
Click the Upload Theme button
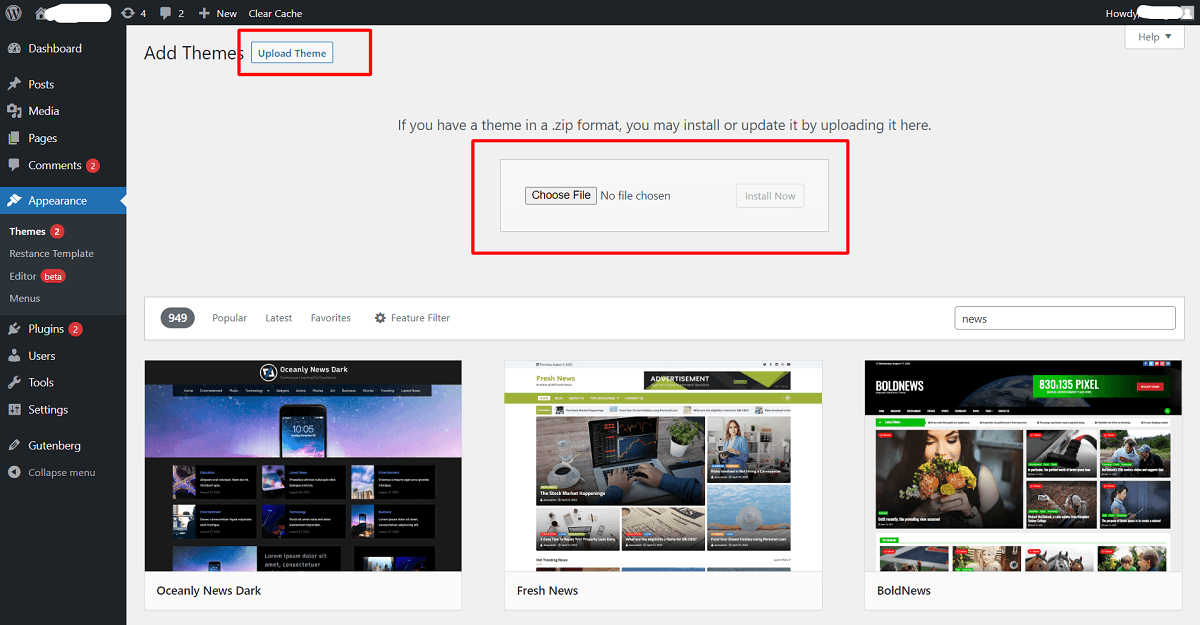291,52
